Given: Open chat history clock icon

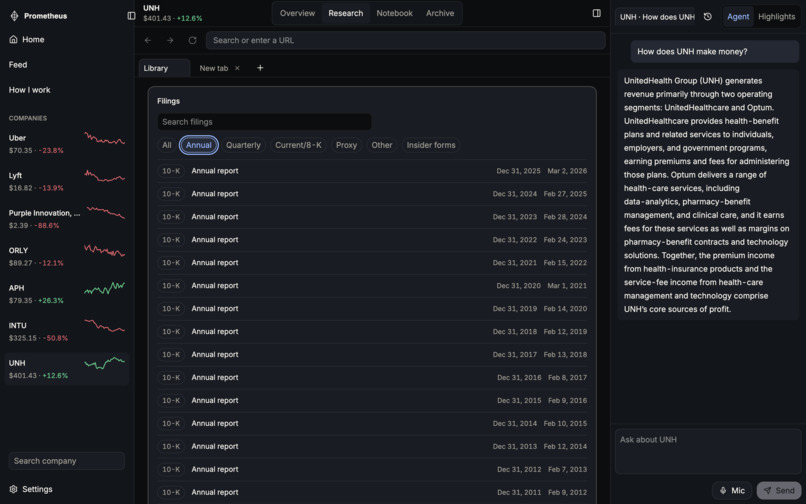Looking at the screenshot, I should click(708, 16).
